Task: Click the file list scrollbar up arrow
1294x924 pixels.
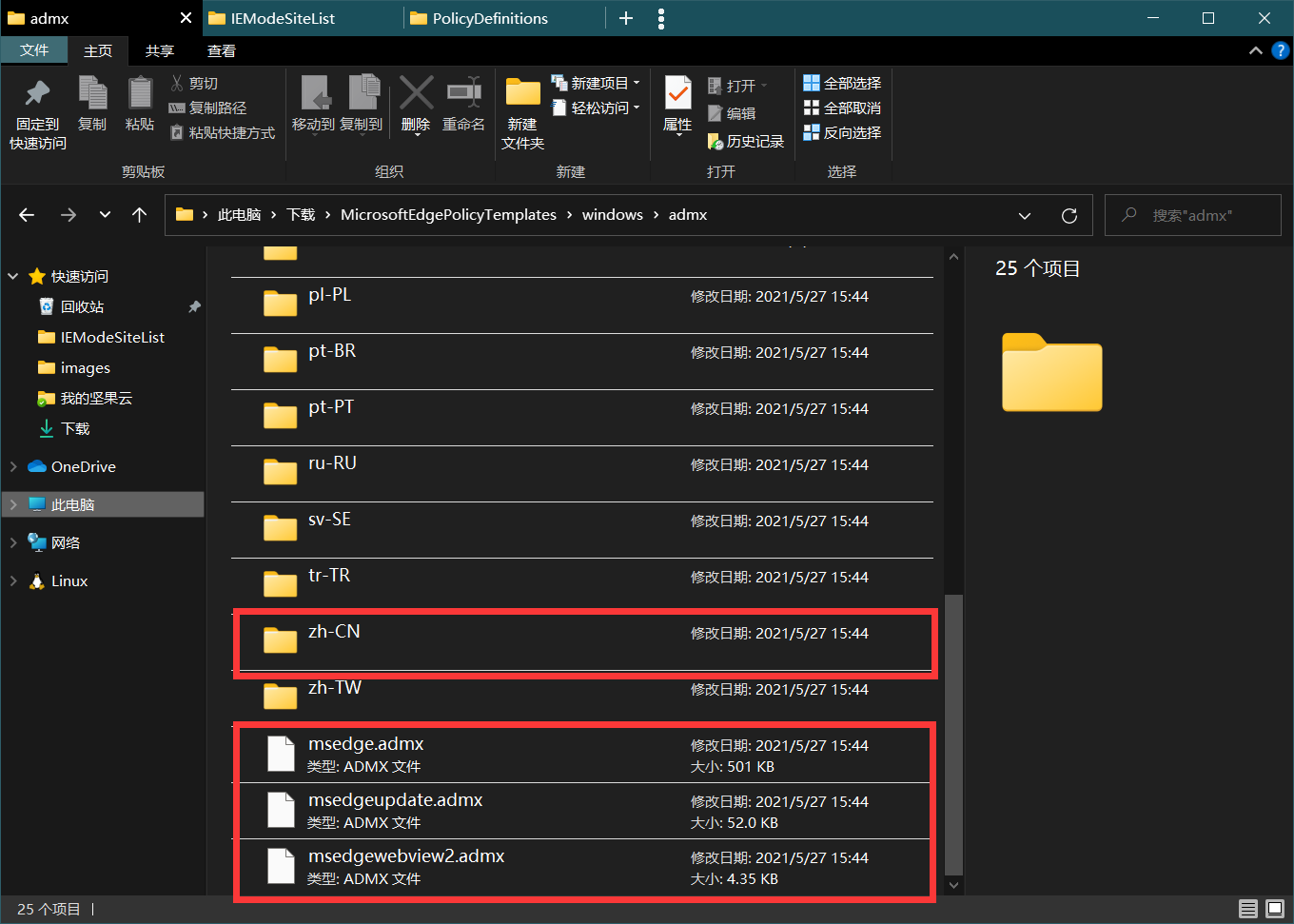Action: click(x=953, y=257)
